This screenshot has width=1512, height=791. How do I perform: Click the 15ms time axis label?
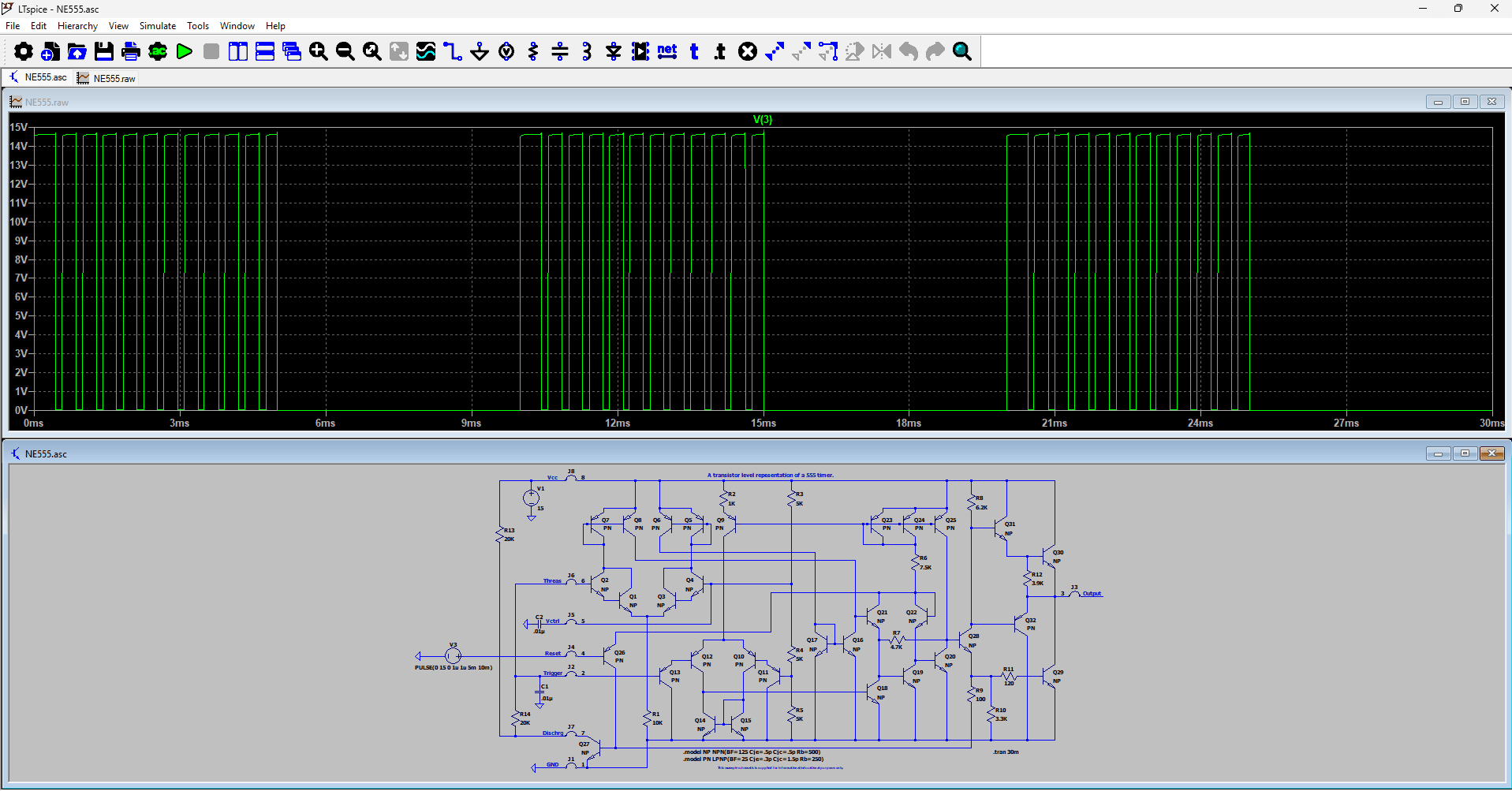click(x=763, y=423)
